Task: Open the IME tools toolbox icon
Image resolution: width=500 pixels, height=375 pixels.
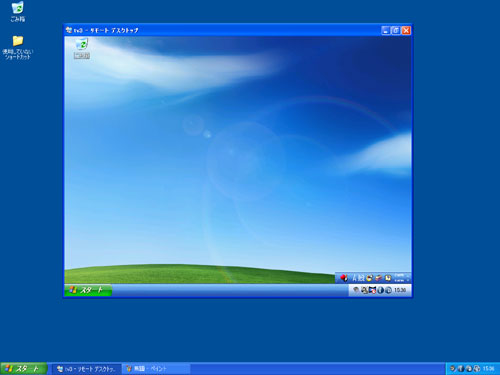Action: coord(379,277)
